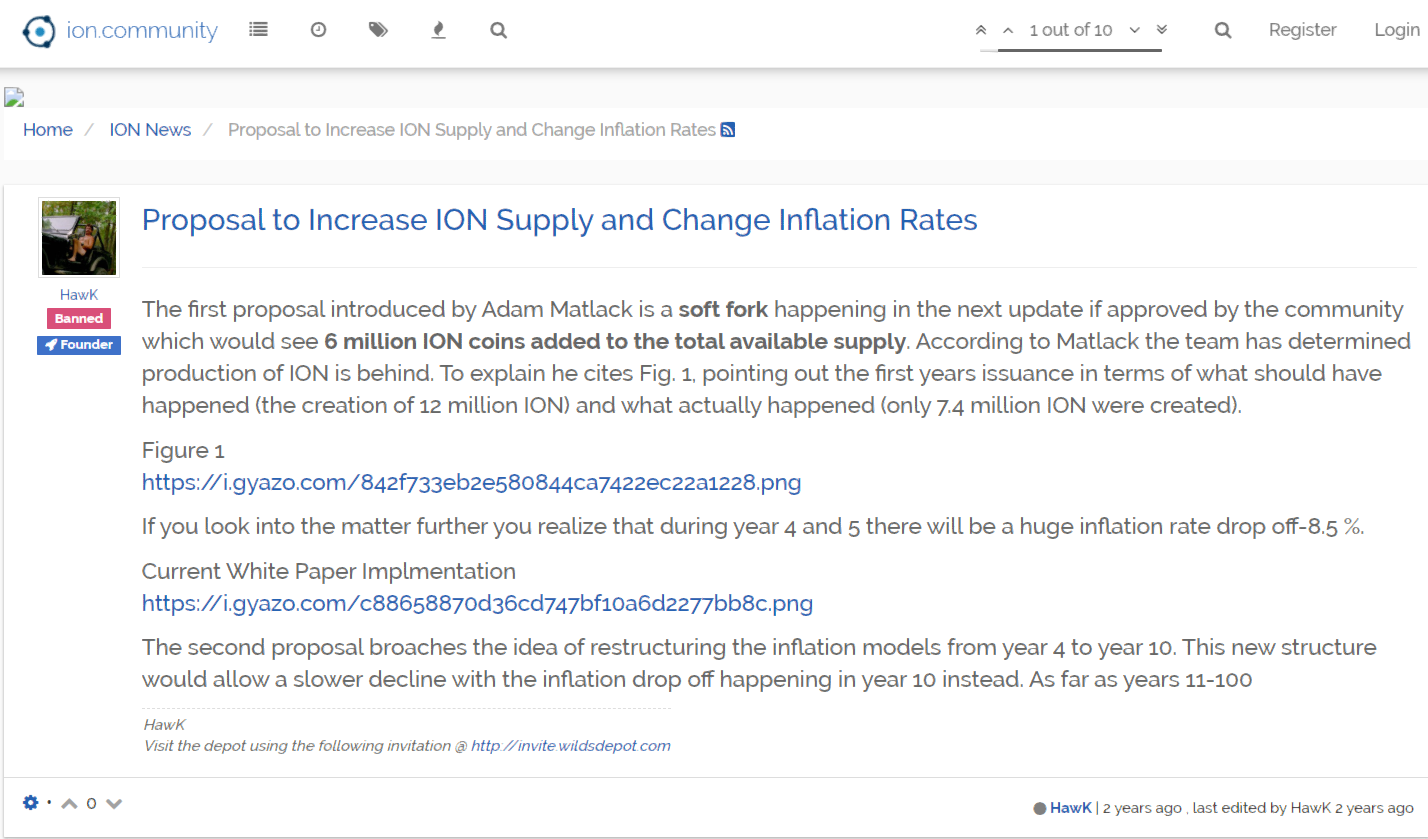1428x839 pixels.
Task: Click the ion.community logo icon
Action: point(39,31)
